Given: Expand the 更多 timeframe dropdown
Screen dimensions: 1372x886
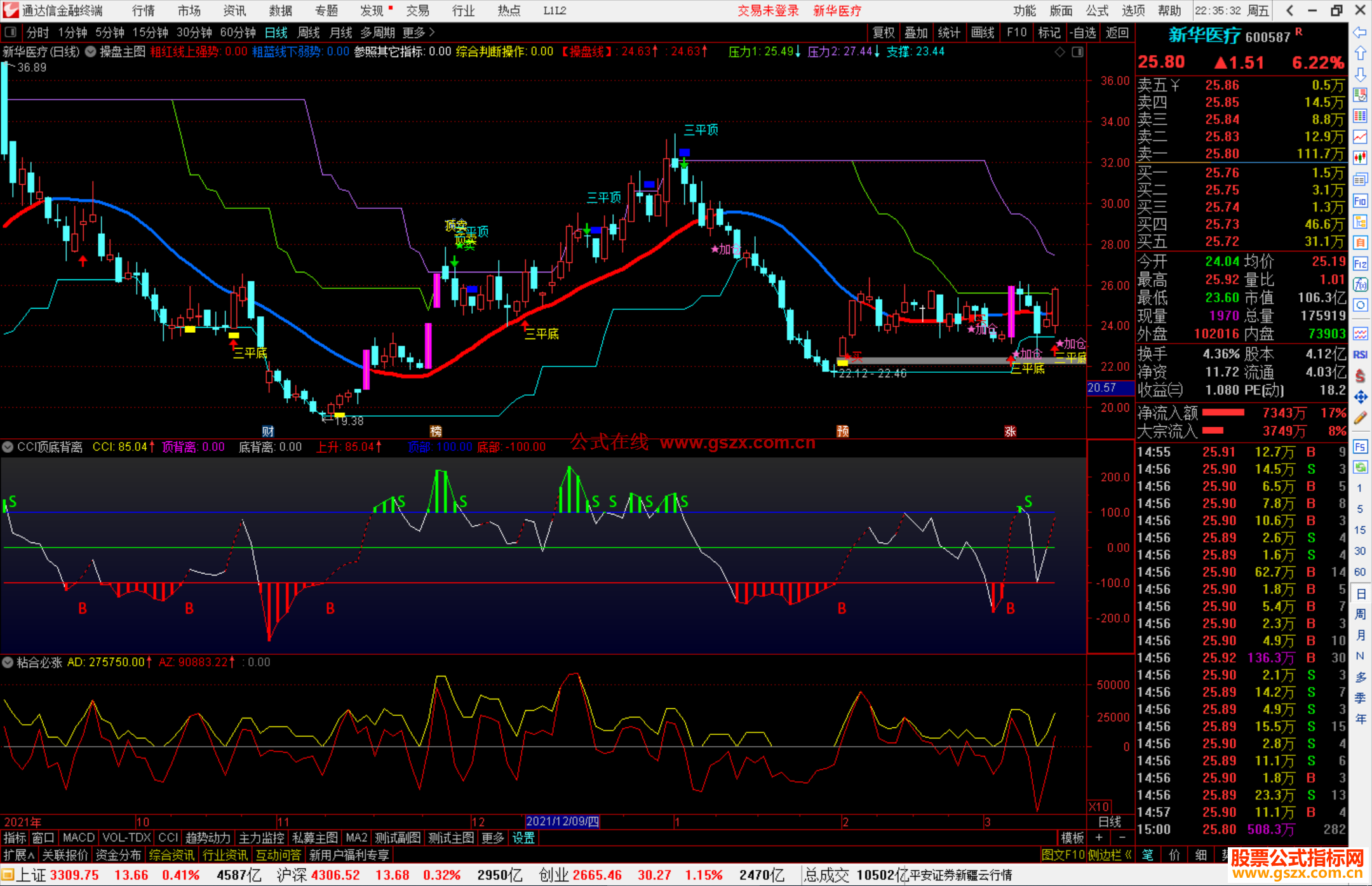Looking at the screenshot, I should pos(419,32).
